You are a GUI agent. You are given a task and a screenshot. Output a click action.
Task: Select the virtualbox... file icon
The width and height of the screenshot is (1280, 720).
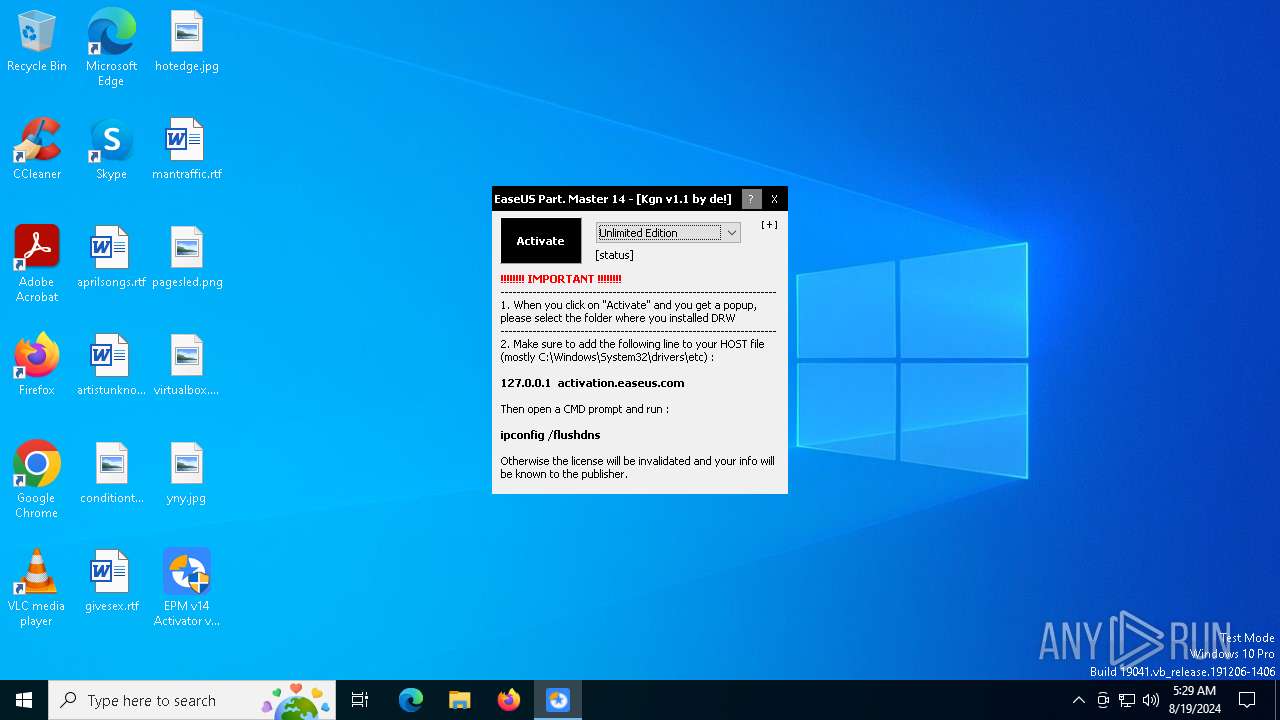tap(187, 366)
